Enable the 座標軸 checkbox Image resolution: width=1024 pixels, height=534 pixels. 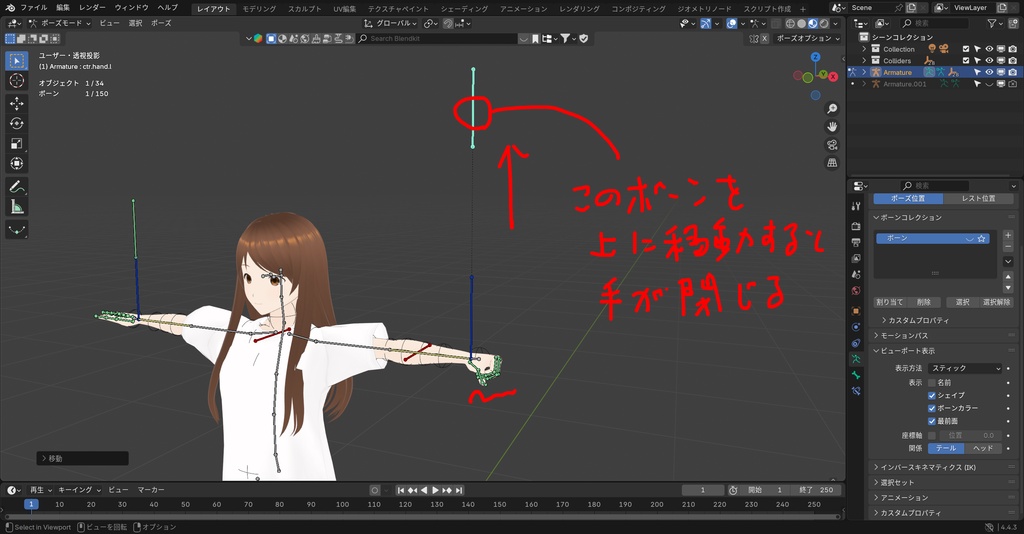pyautogui.click(x=932, y=435)
